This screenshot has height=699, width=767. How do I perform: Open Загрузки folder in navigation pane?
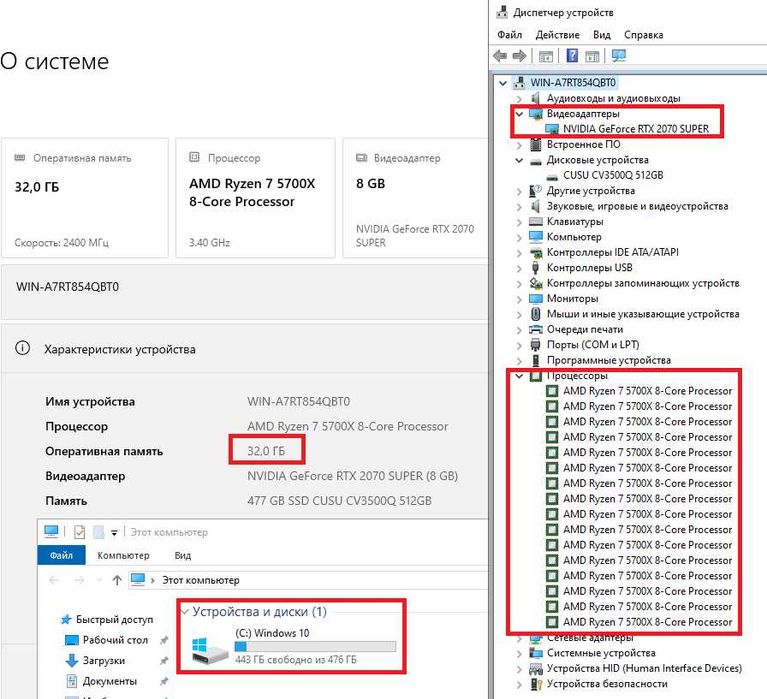click(95, 660)
